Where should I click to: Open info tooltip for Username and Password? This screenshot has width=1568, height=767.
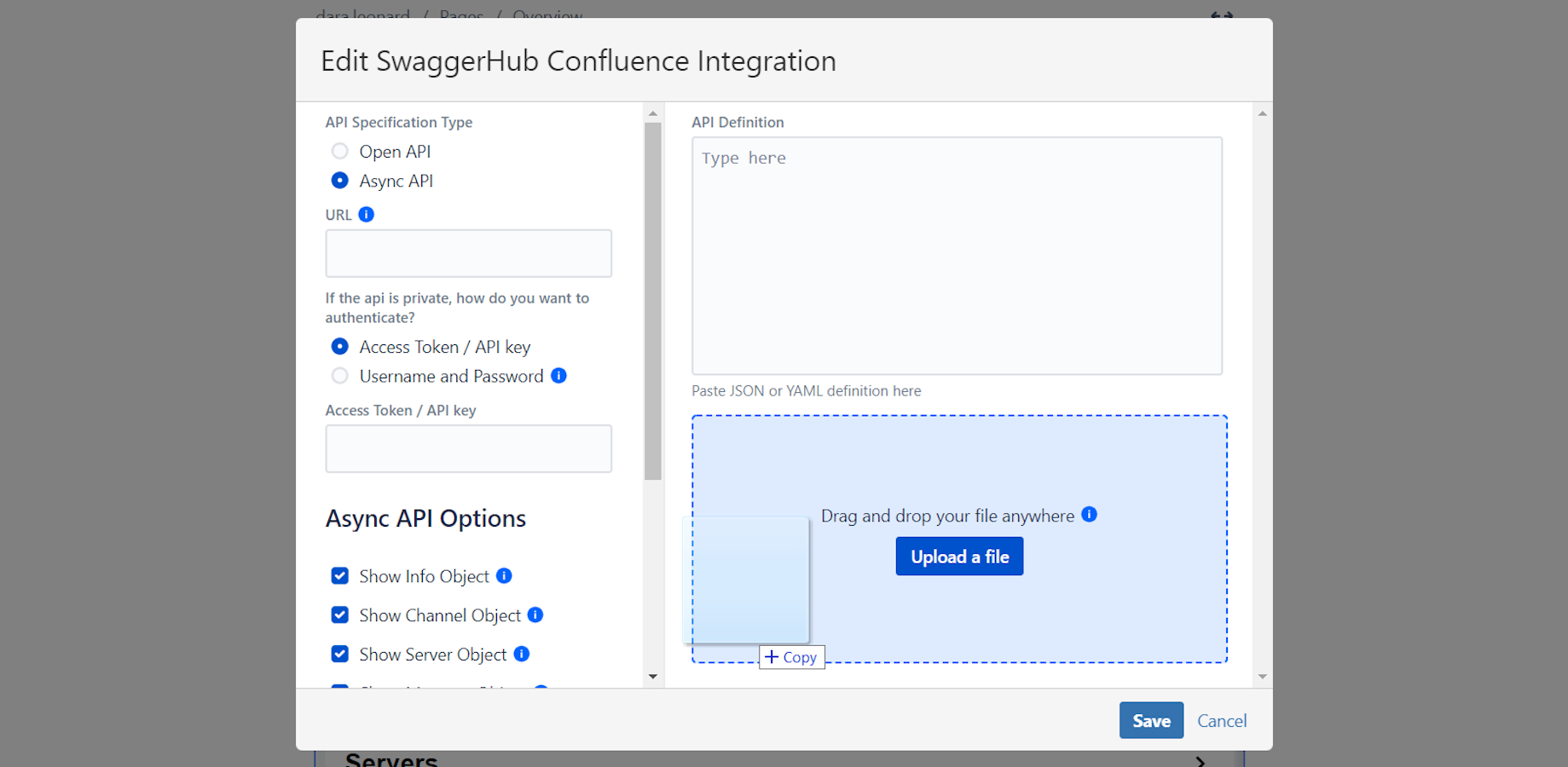tap(559, 376)
